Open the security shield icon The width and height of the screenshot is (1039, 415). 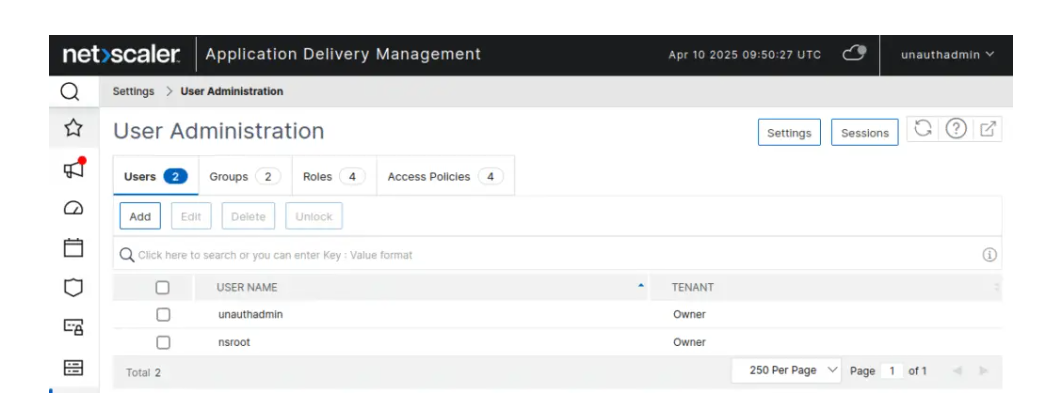(x=73, y=287)
